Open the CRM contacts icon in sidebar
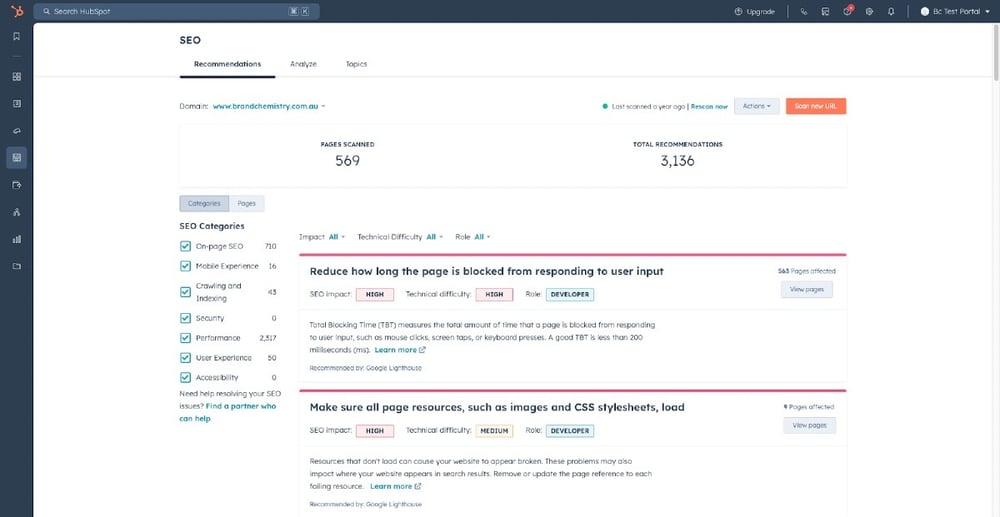This screenshot has height=517, width=1000. click(x=17, y=103)
